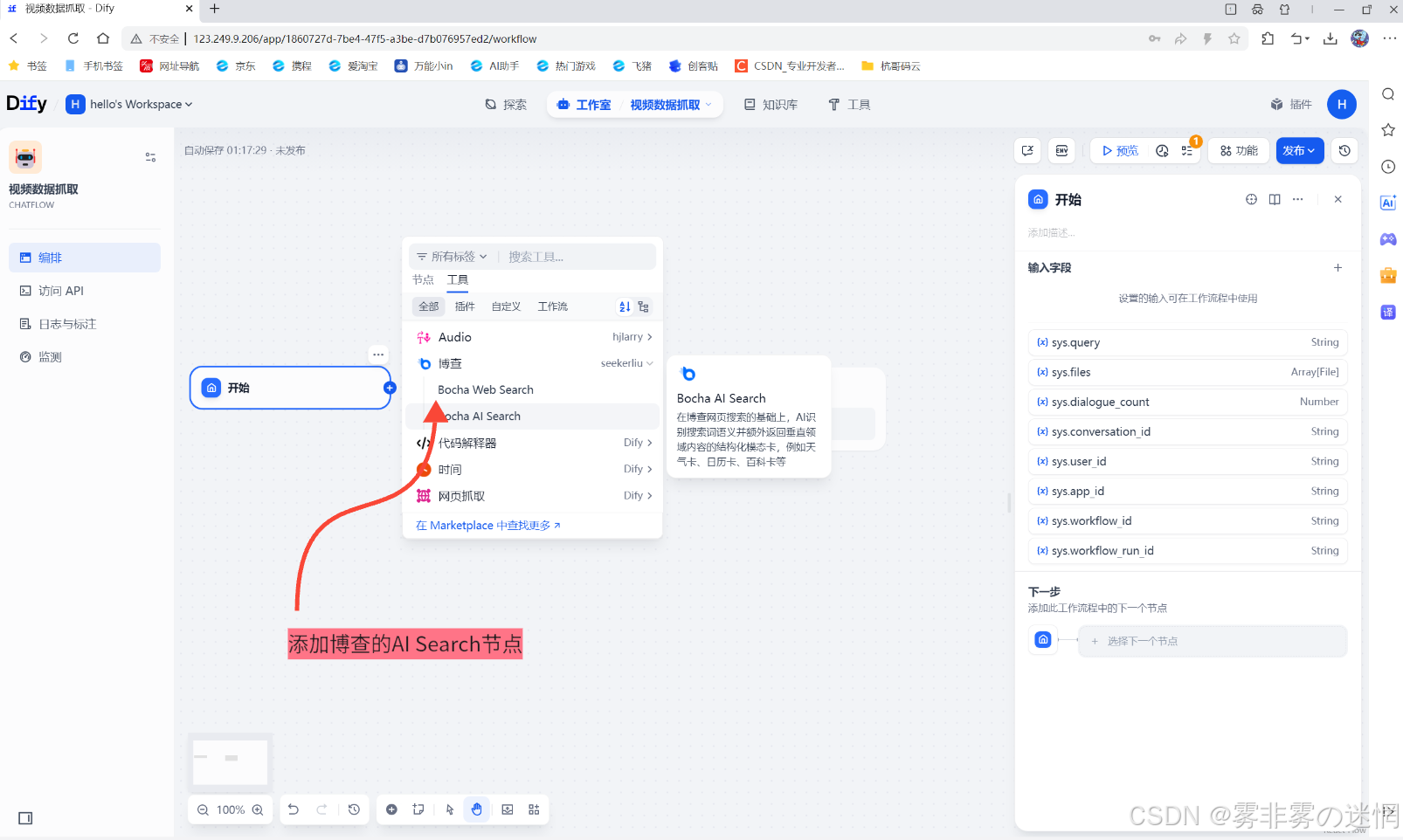Select next node button in panel
The width and height of the screenshot is (1403, 840).
(x=1213, y=641)
